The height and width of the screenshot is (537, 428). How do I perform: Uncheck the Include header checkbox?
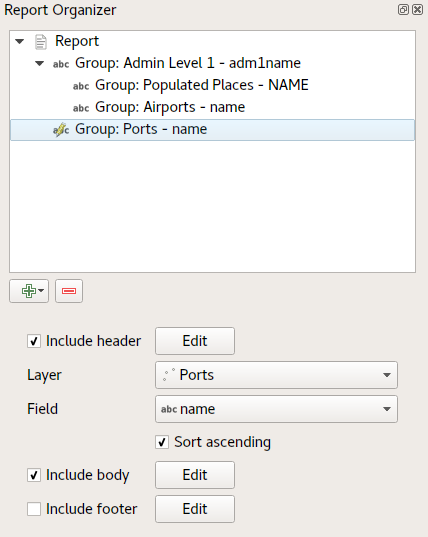34,341
